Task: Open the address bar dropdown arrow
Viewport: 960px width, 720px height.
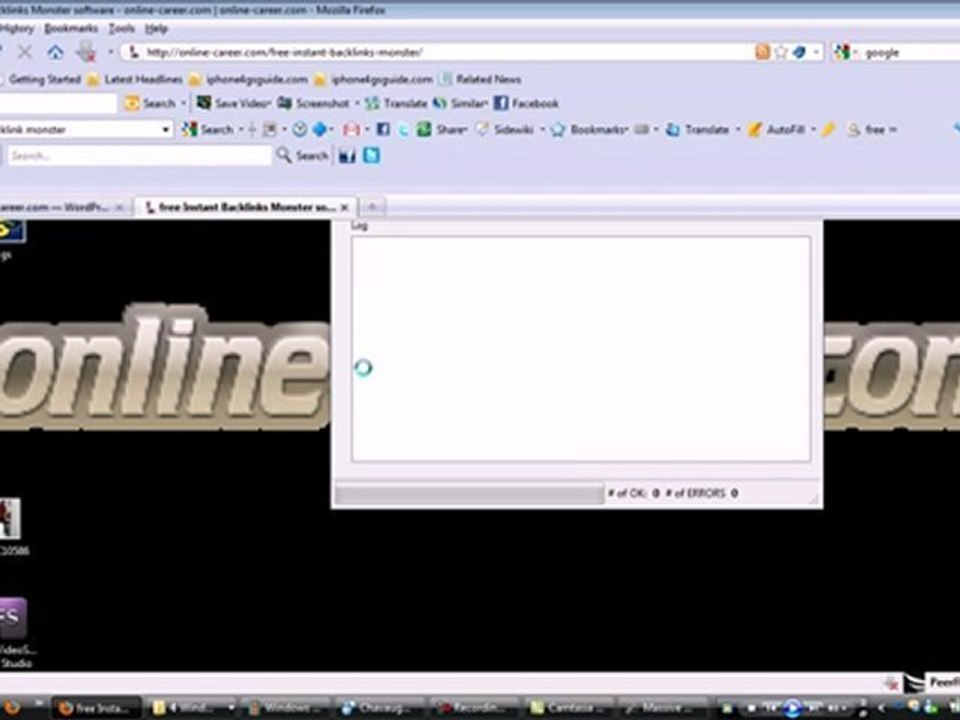Action: [x=816, y=52]
